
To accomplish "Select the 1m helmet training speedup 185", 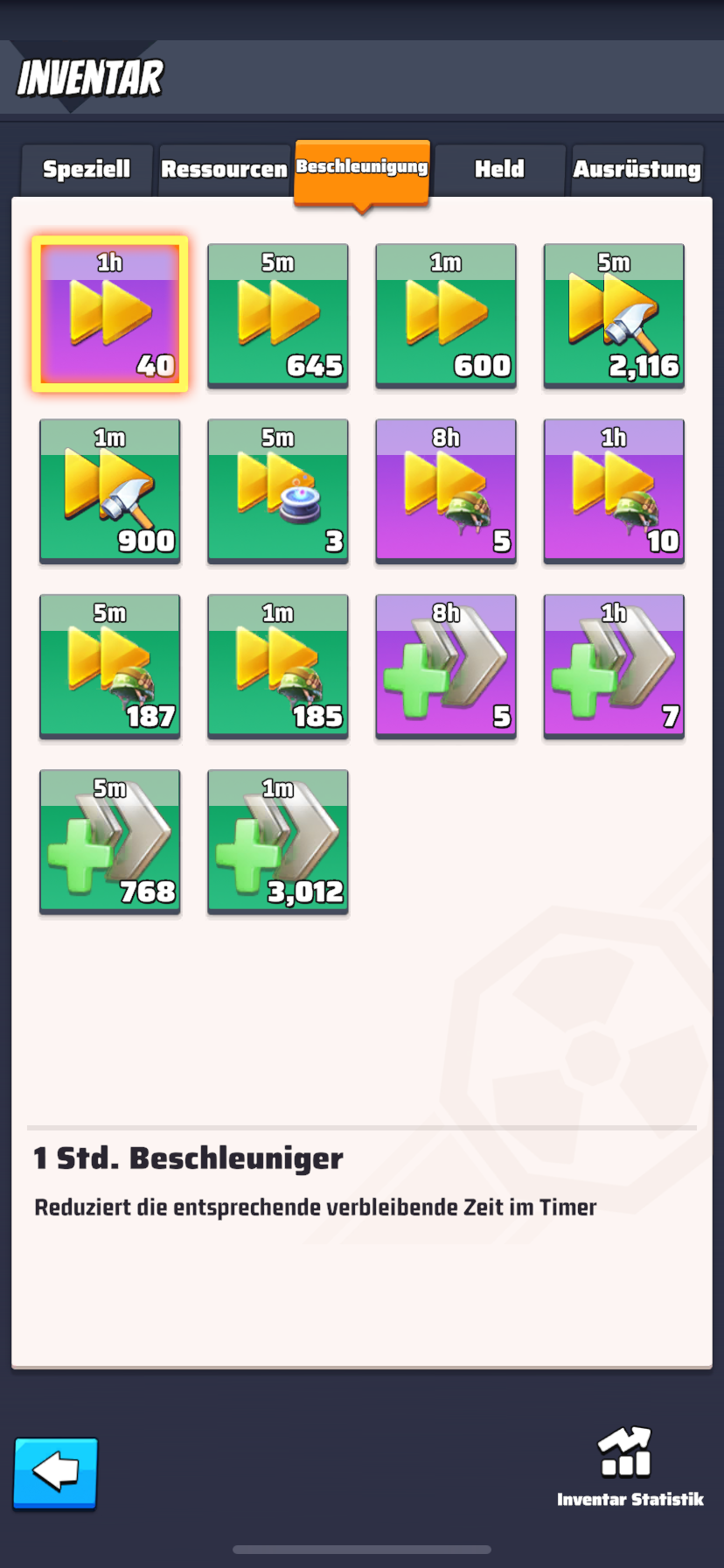I will [278, 666].
